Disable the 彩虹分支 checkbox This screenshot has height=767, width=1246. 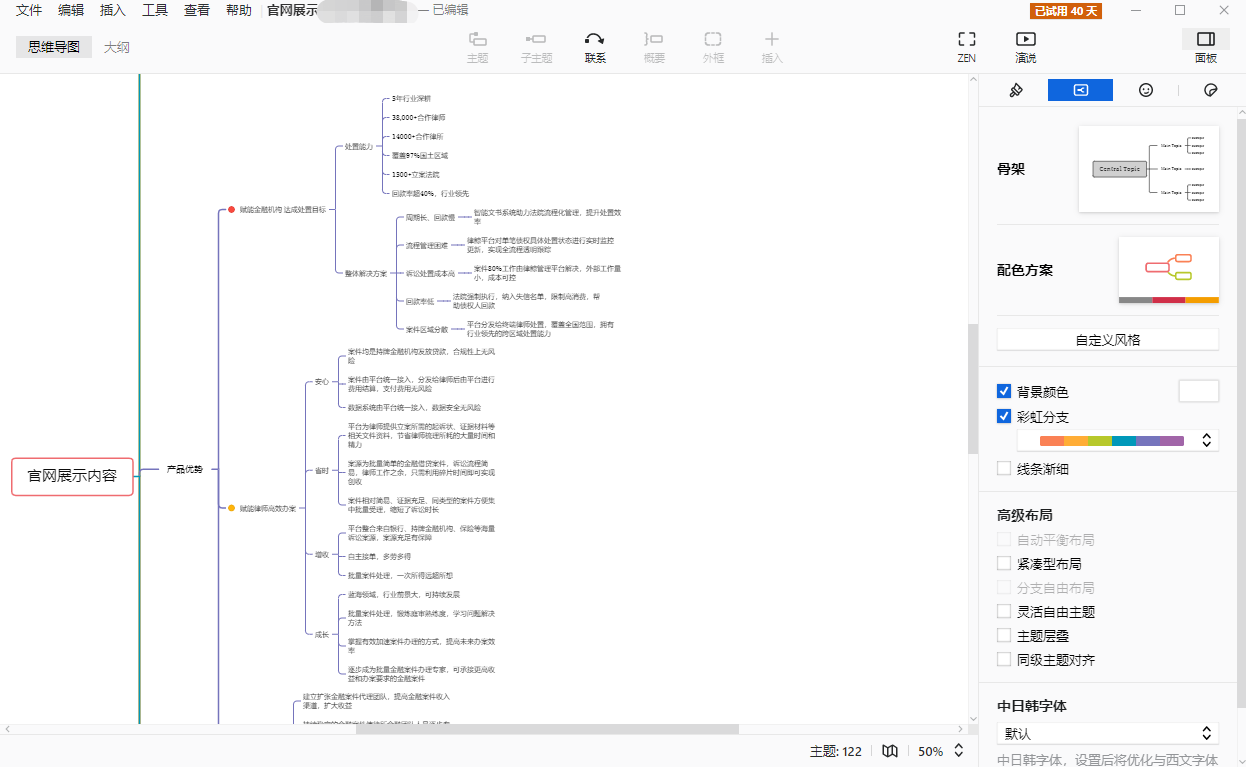tap(1004, 417)
